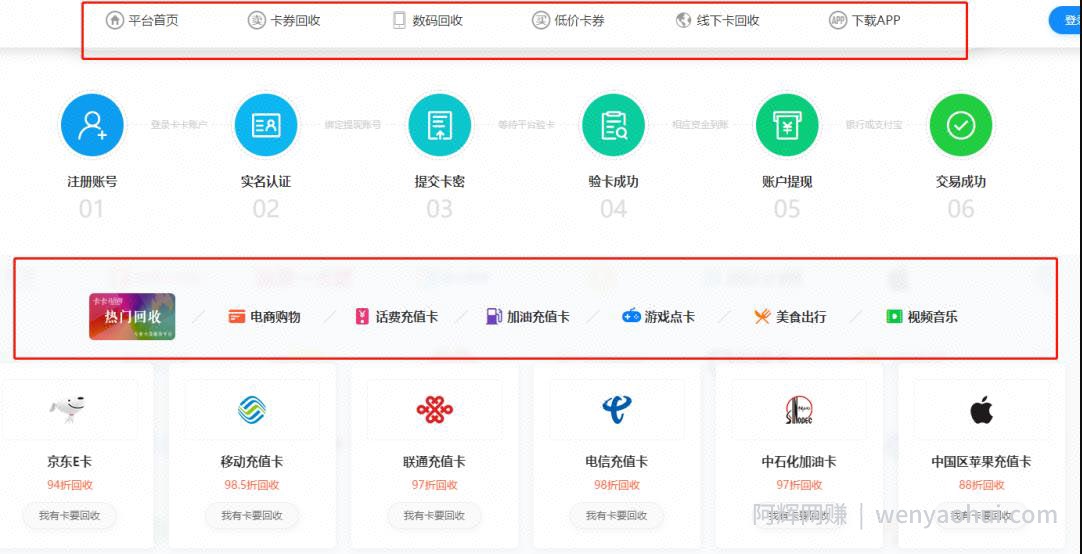This screenshot has height=554, width=1082.
Task: Click the orange fork and knife icon
Action: coord(763,317)
